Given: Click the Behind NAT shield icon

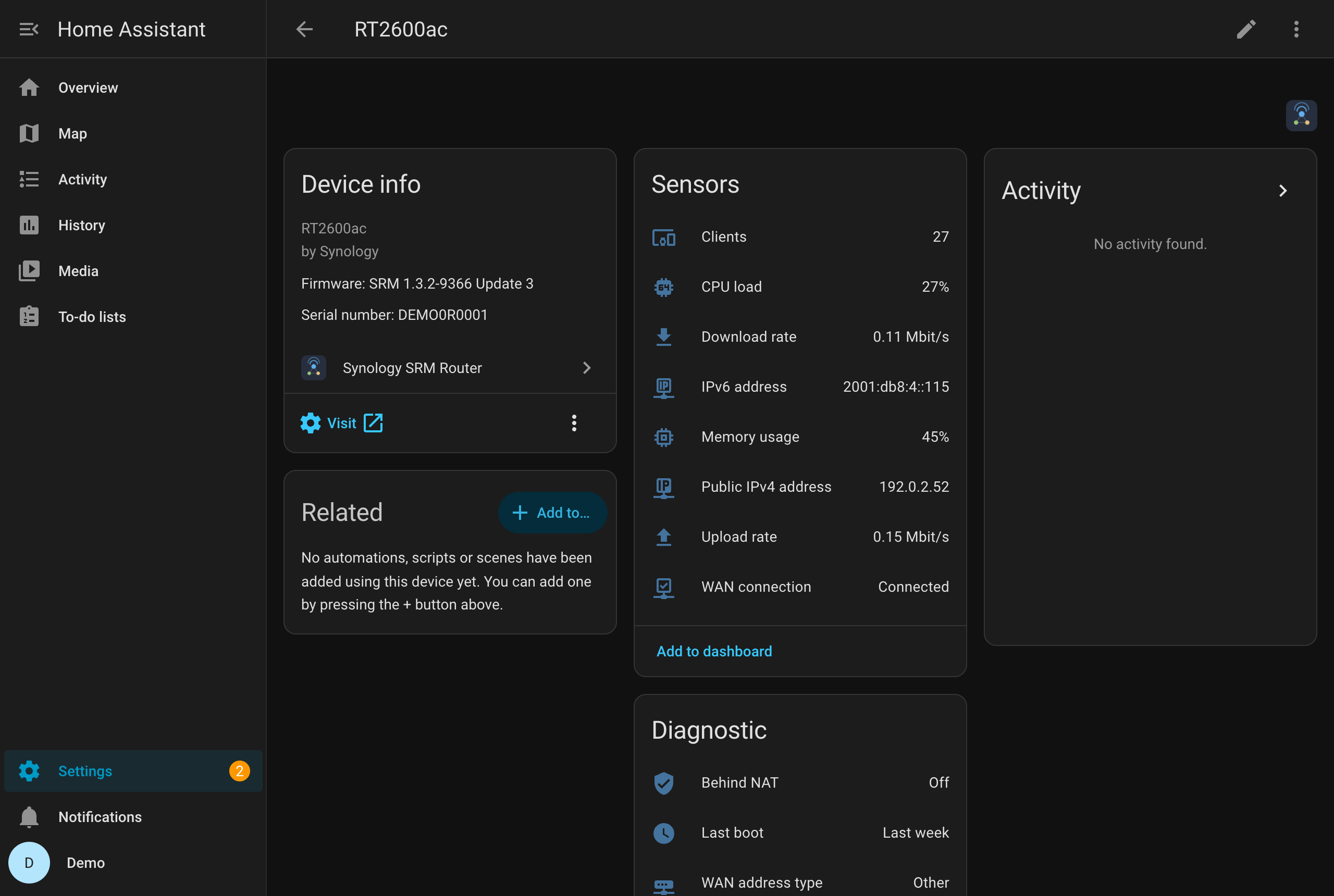Looking at the screenshot, I should point(663,783).
